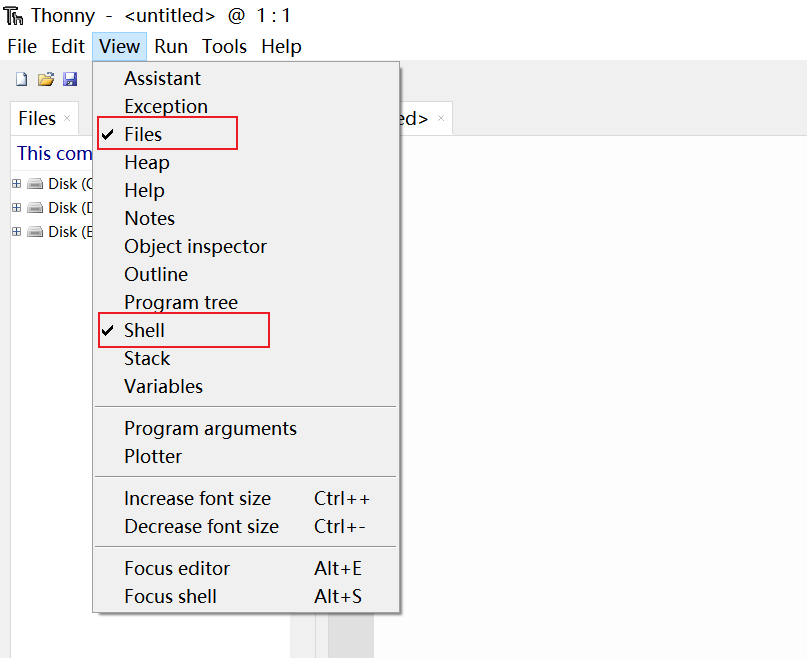Close the untitled editor tab
The image size is (807, 658).
click(x=440, y=119)
